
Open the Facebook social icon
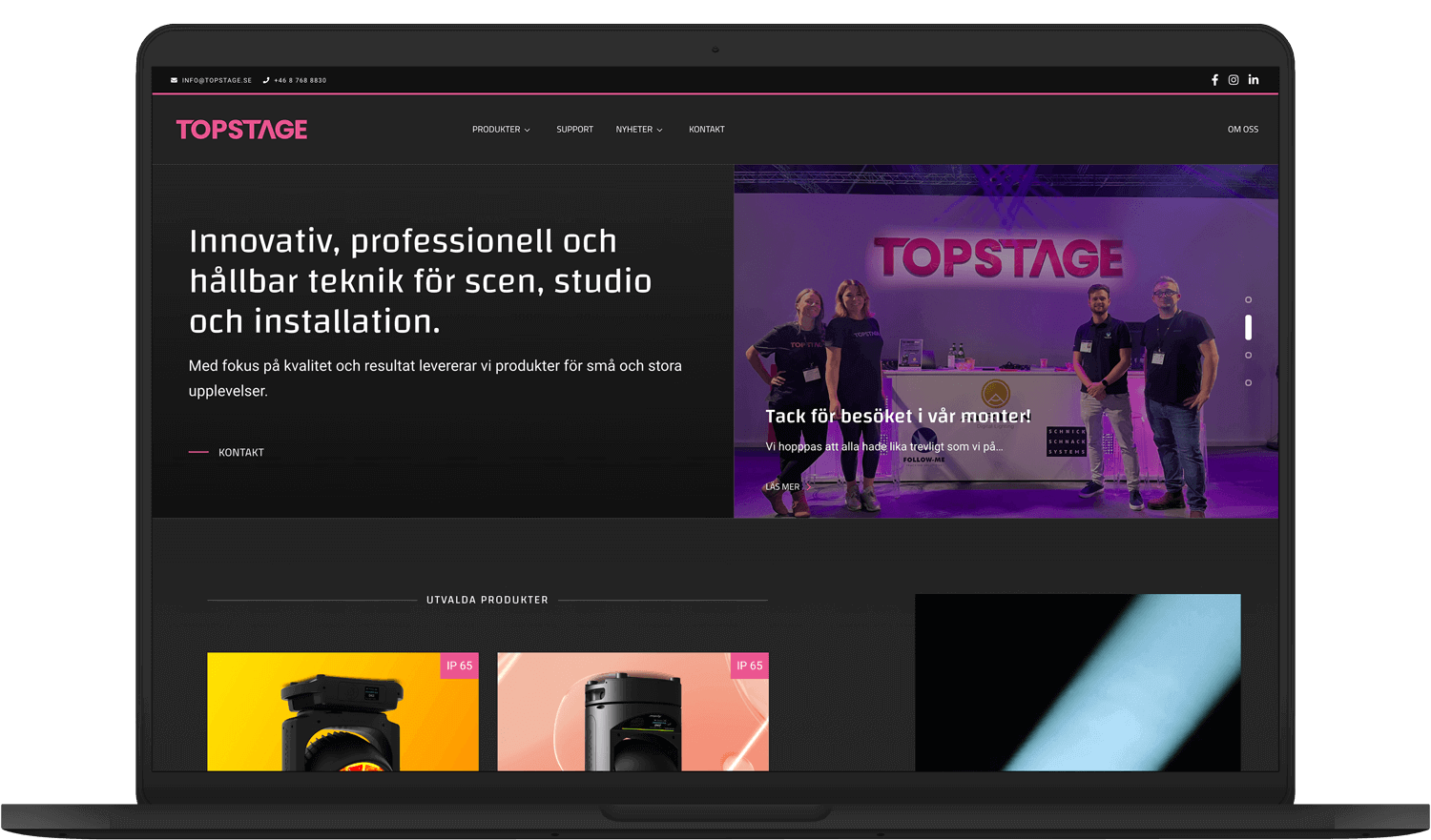[x=1214, y=80]
